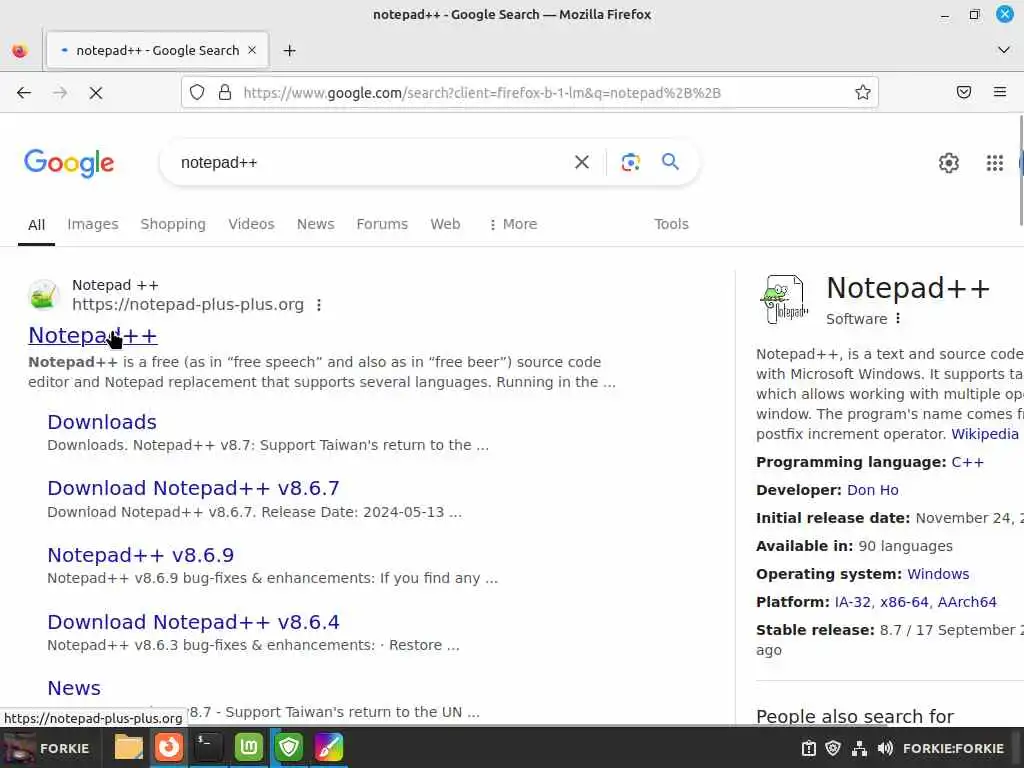Screen dimensions: 1024x768
Task: Open the Firefox hamburger menu
Action: pyautogui.click(x=1000, y=92)
